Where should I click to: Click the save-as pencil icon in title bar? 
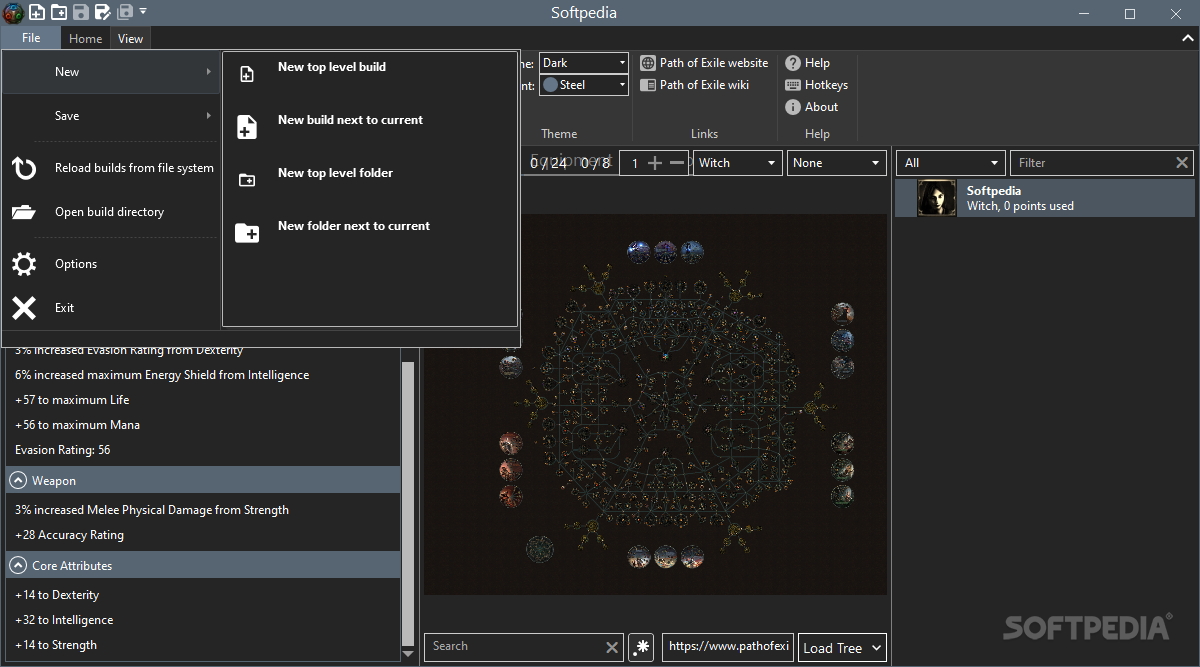coord(103,12)
